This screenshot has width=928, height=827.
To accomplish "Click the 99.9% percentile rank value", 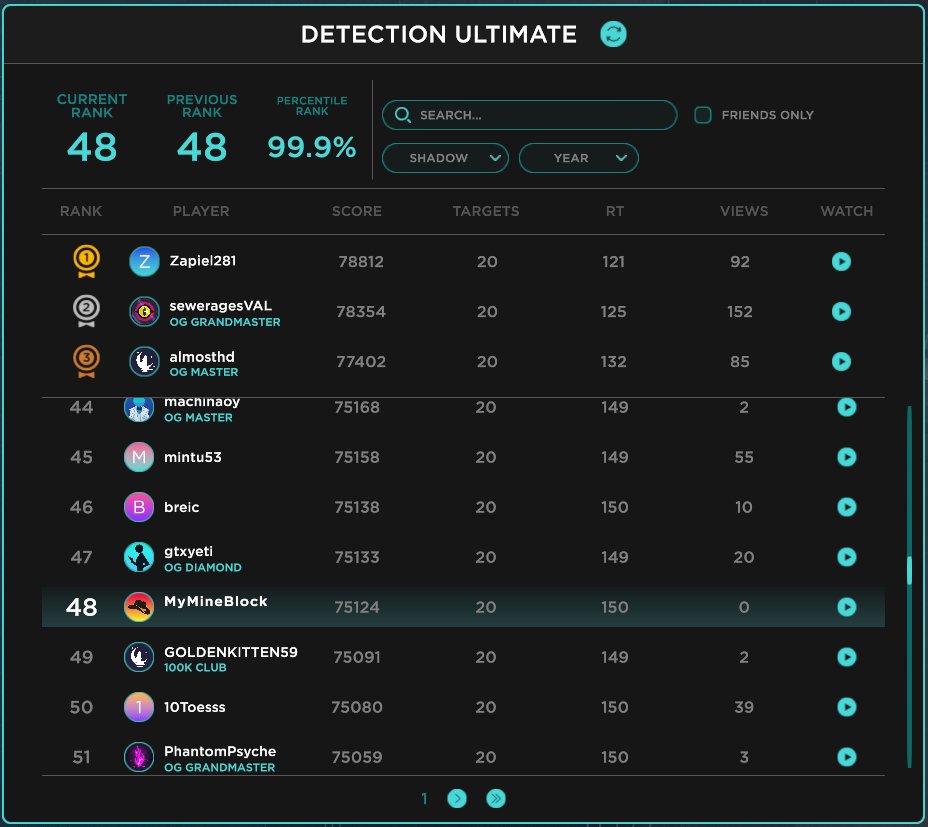I will point(312,147).
